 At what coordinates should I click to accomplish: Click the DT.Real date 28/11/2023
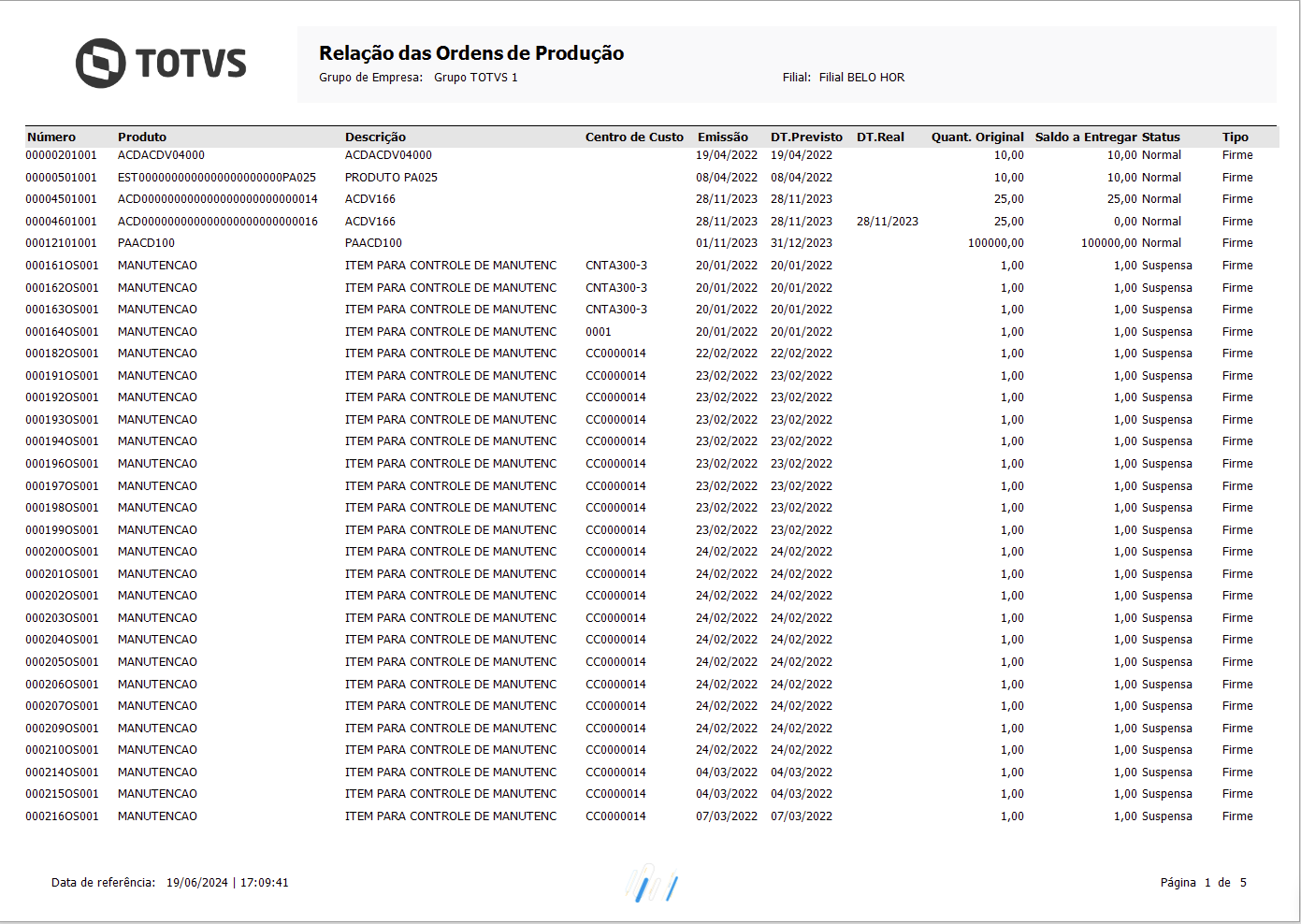(888, 222)
